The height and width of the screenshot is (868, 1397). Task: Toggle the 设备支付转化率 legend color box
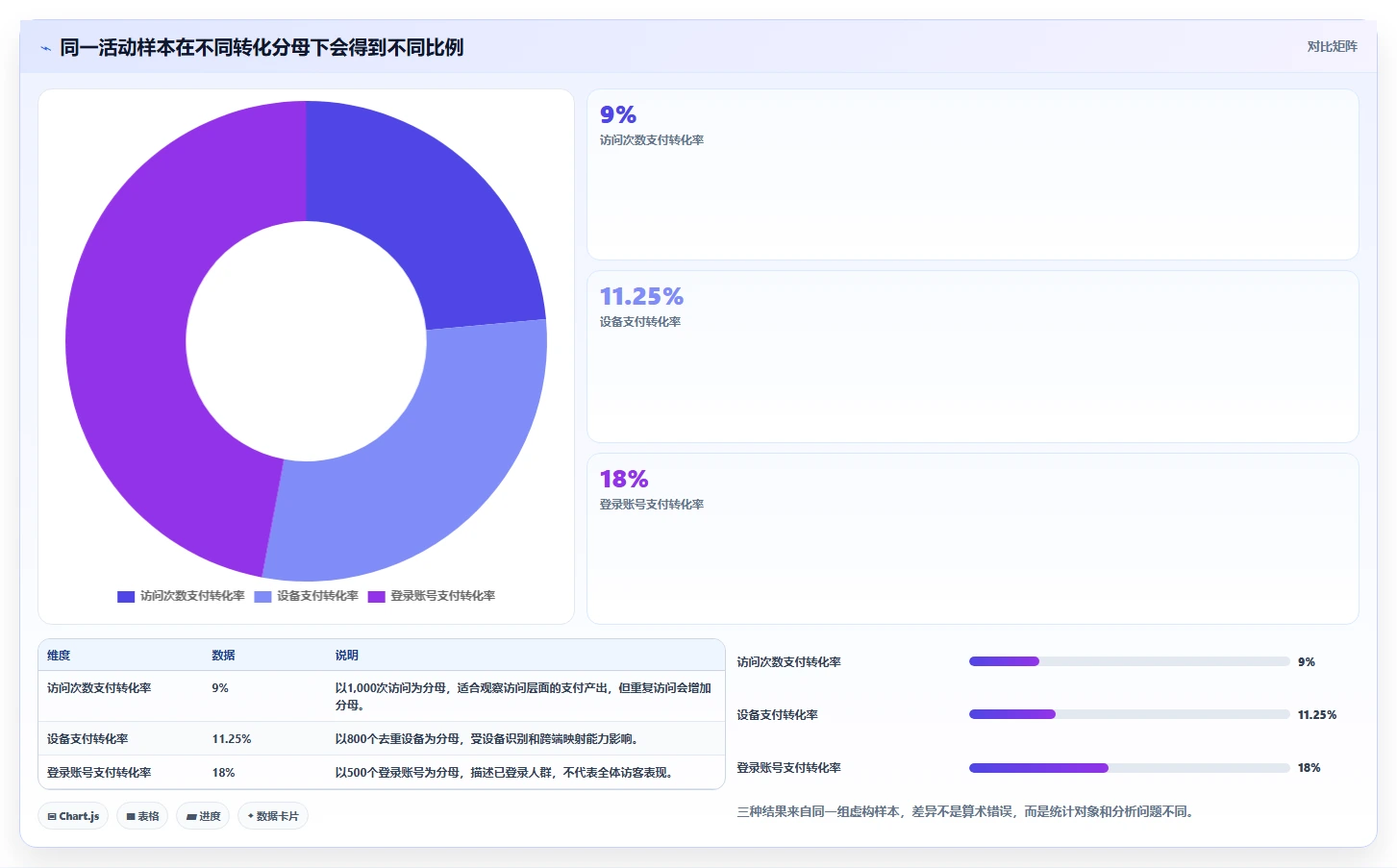[x=262, y=597]
